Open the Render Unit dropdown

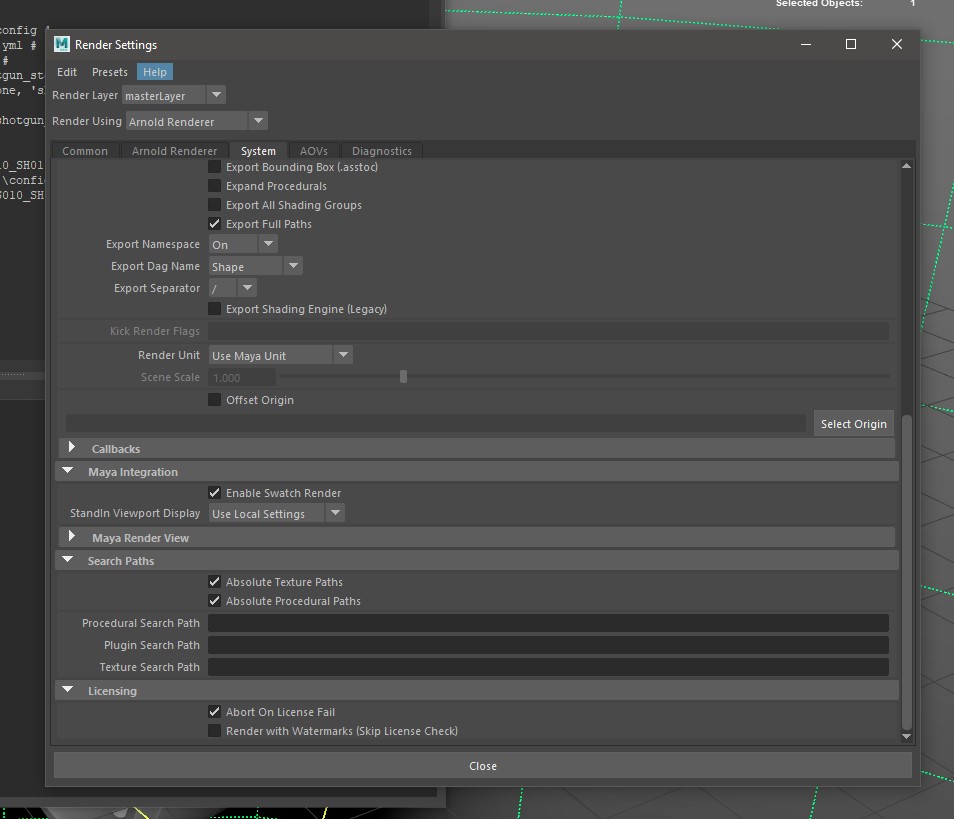pyautogui.click(x=343, y=354)
